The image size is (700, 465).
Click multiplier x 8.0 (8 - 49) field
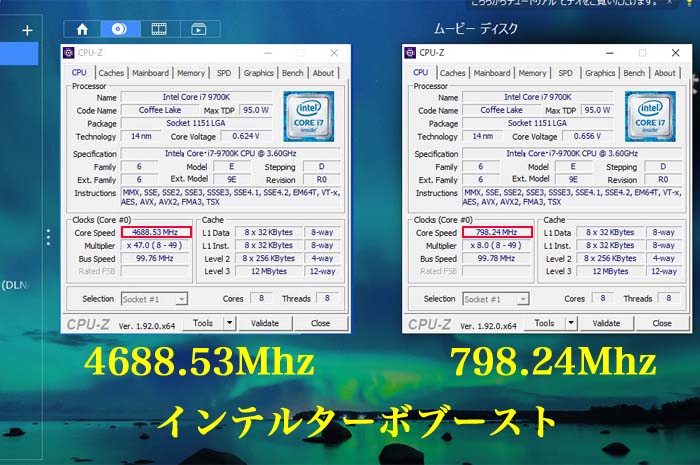[496, 245]
